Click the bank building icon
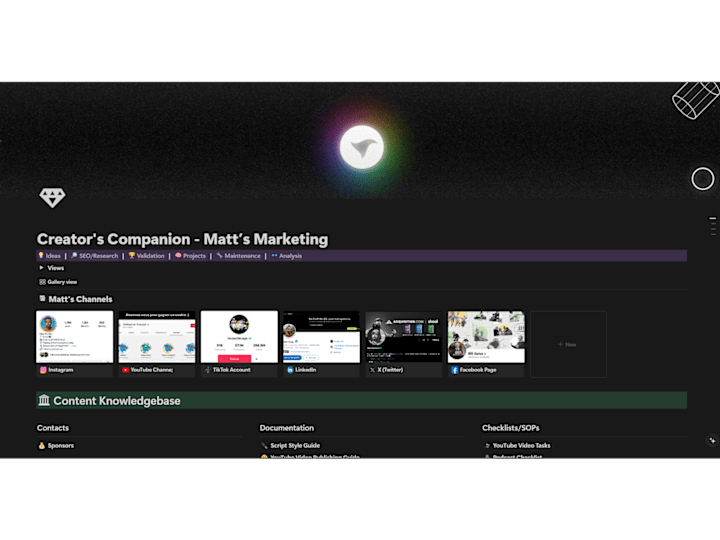This screenshot has width=720, height=540. coord(44,400)
